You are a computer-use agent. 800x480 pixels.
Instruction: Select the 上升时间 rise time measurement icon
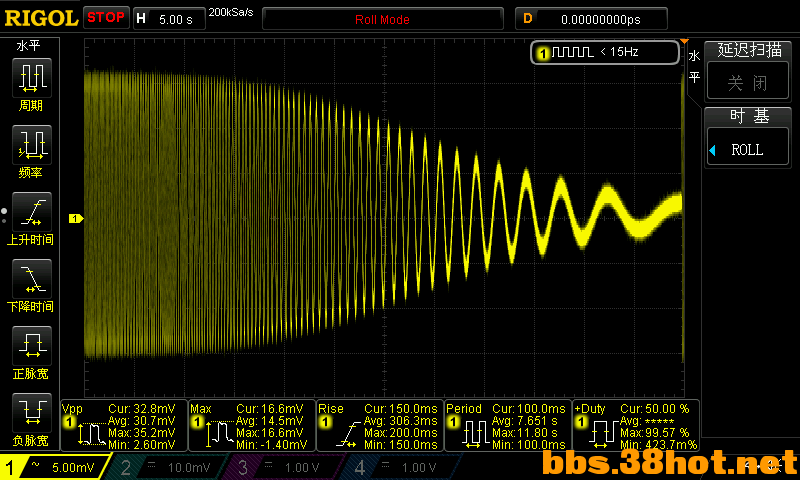pyautogui.click(x=32, y=212)
